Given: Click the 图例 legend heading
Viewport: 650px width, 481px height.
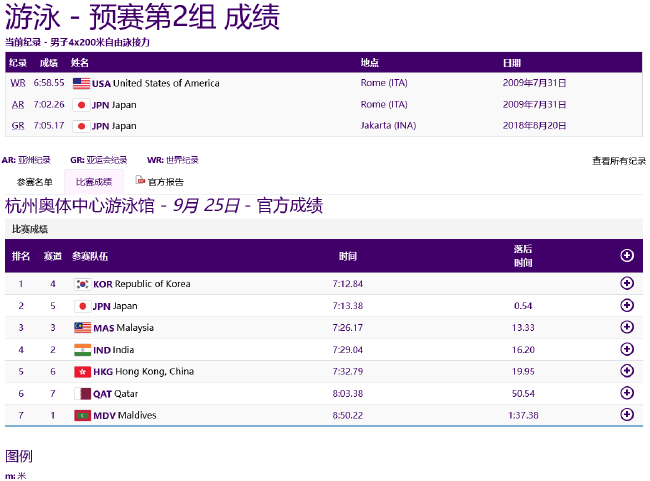Looking at the screenshot, I should (x=19, y=456).
